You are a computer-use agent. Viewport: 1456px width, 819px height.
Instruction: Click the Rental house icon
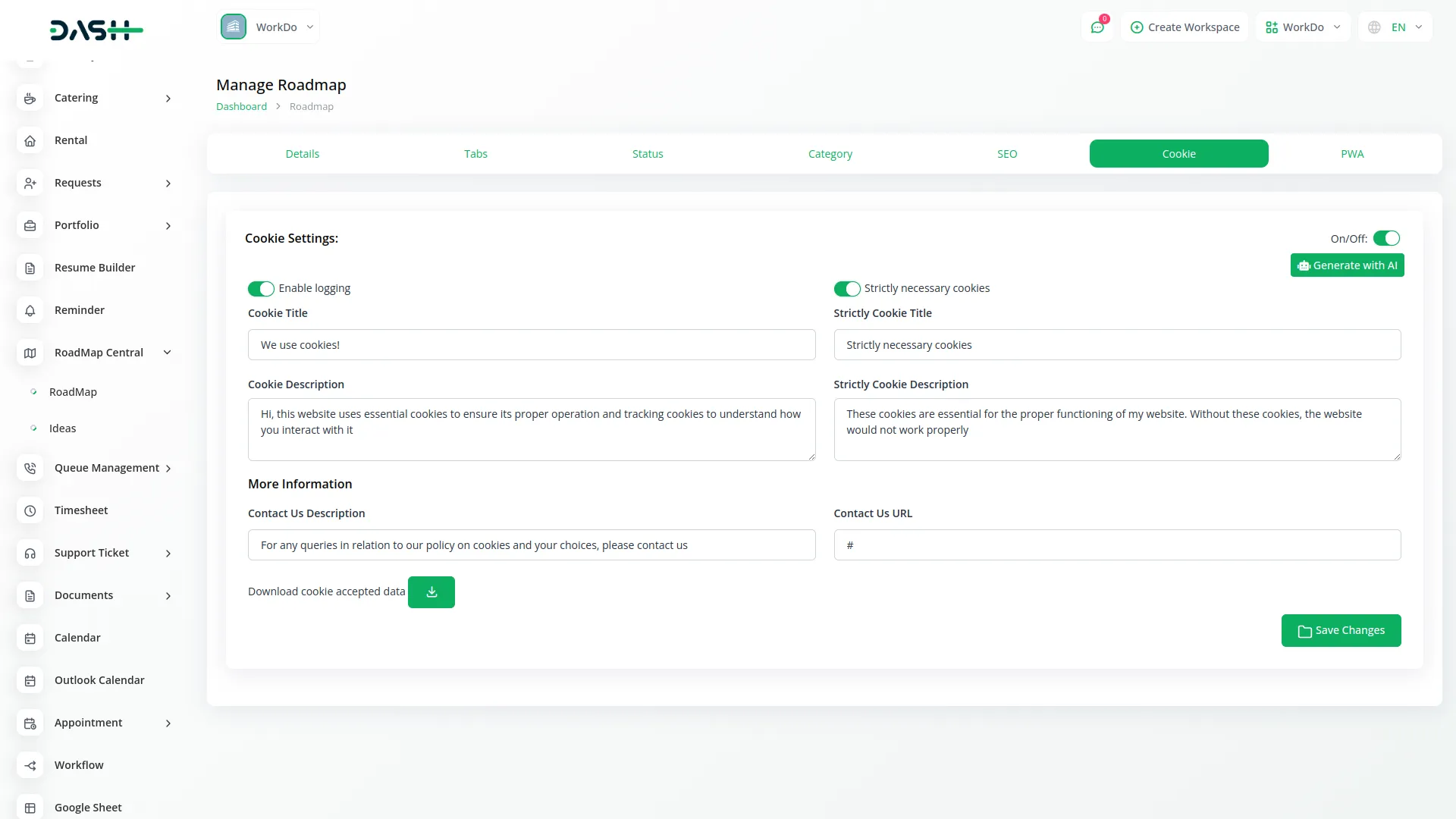(30, 140)
